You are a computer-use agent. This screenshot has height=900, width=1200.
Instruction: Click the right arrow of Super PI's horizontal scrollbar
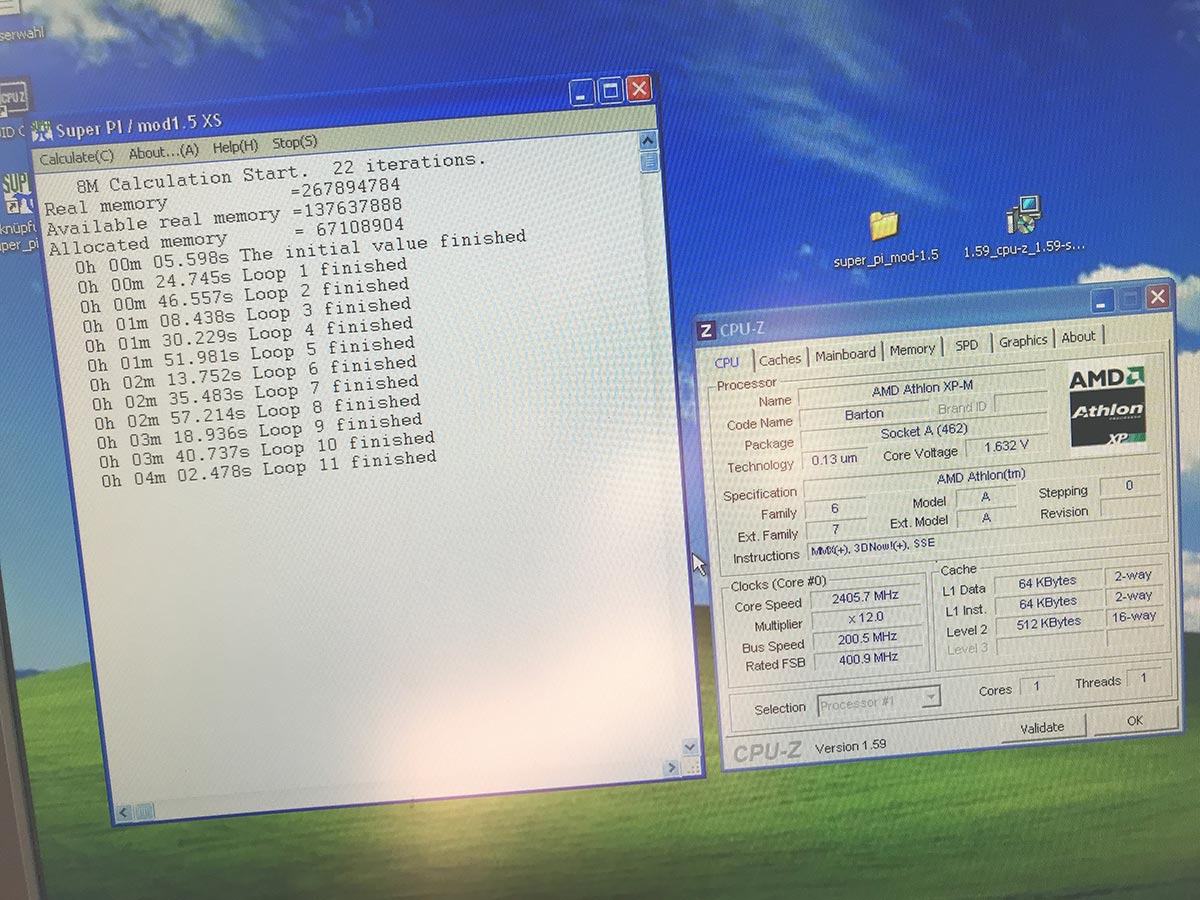pyautogui.click(x=671, y=768)
